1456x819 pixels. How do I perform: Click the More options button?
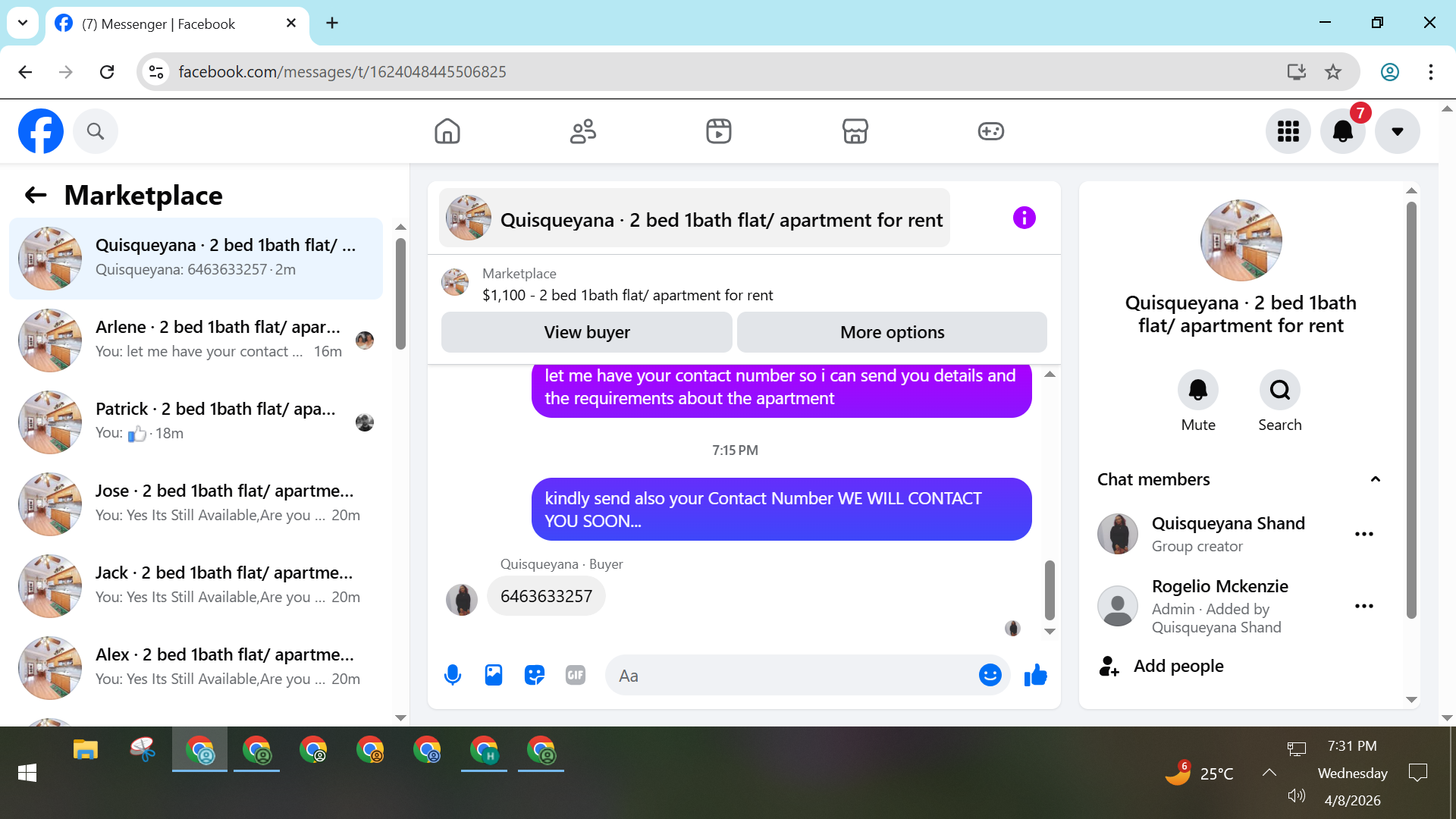(x=892, y=332)
